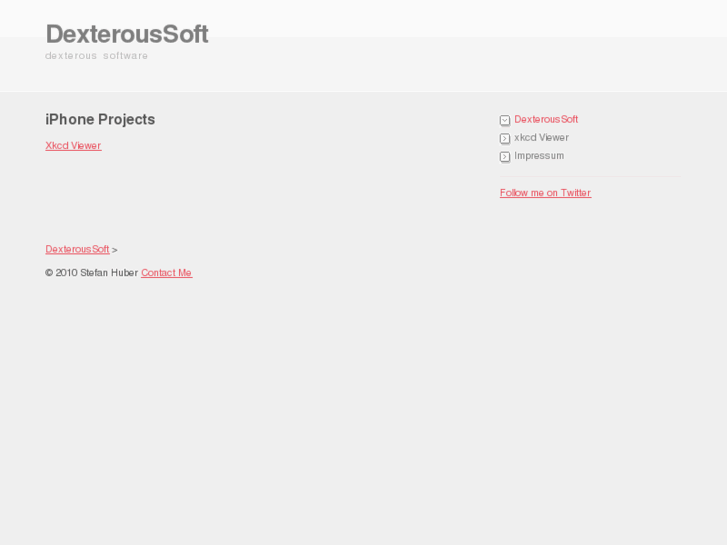Viewport: 727px width, 545px height.
Task: Click the Contact Me footer link
Action: coord(166,273)
